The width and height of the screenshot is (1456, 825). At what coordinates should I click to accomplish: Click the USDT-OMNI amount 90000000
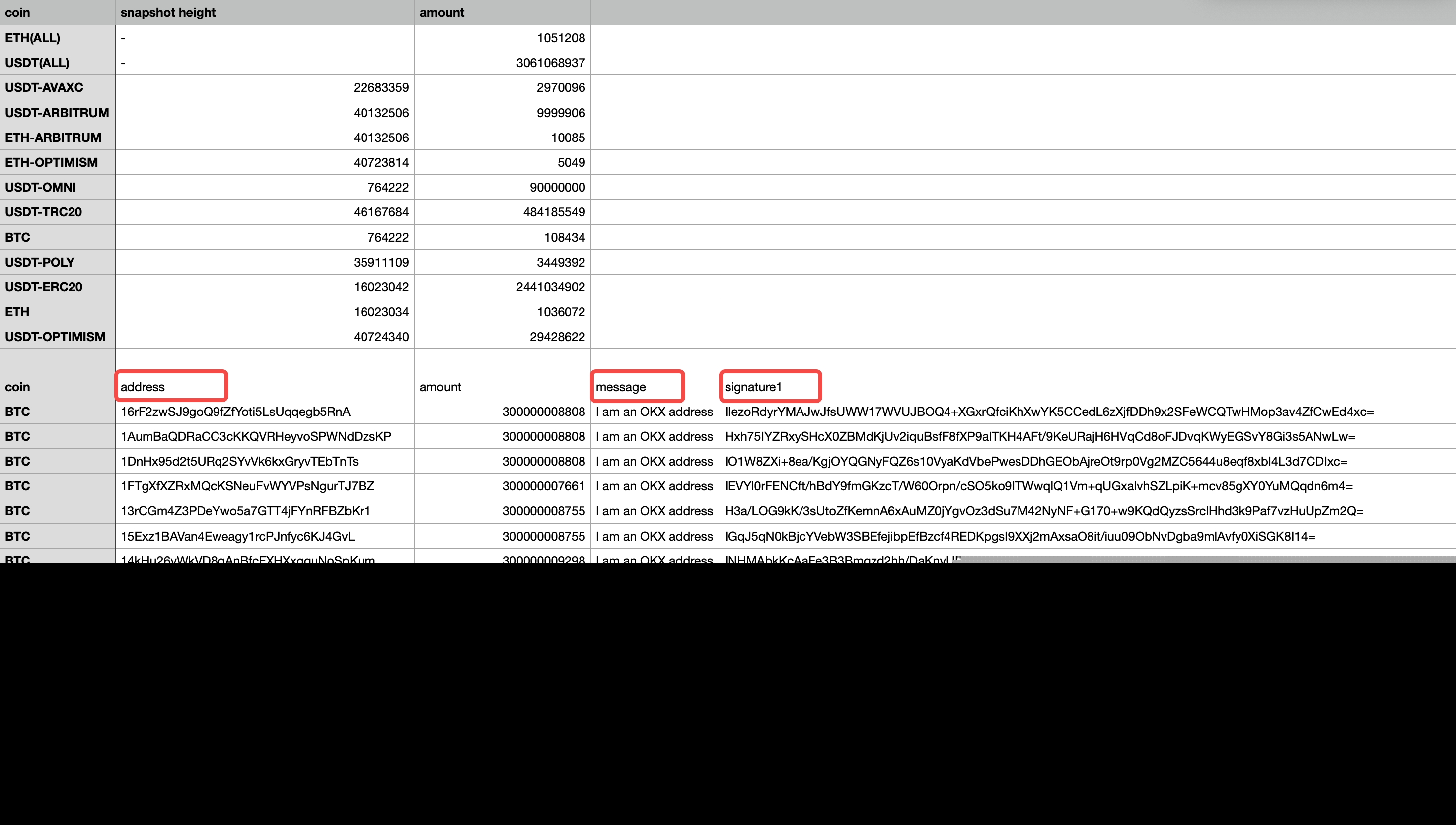click(557, 188)
